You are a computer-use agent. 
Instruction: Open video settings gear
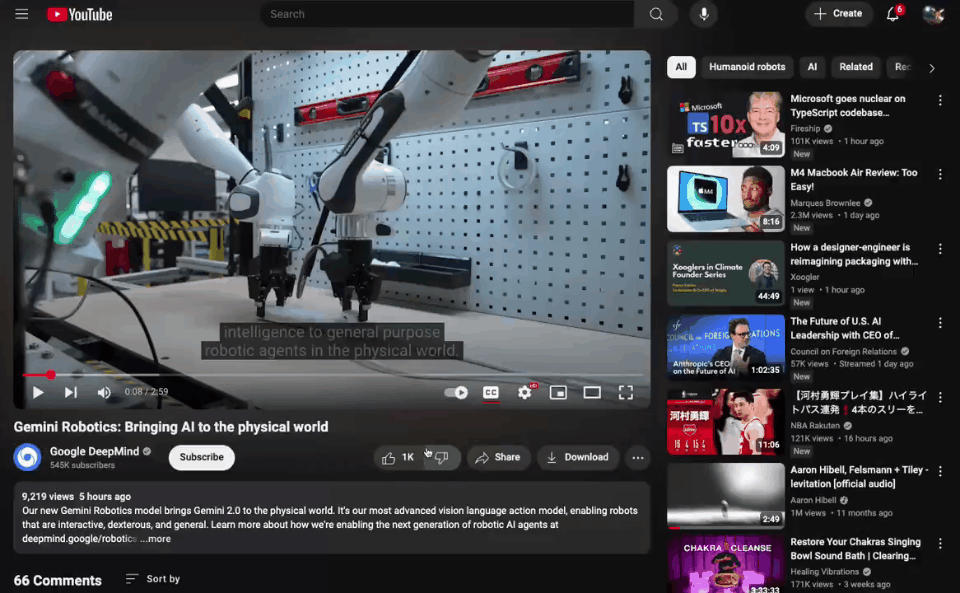(x=524, y=392)
